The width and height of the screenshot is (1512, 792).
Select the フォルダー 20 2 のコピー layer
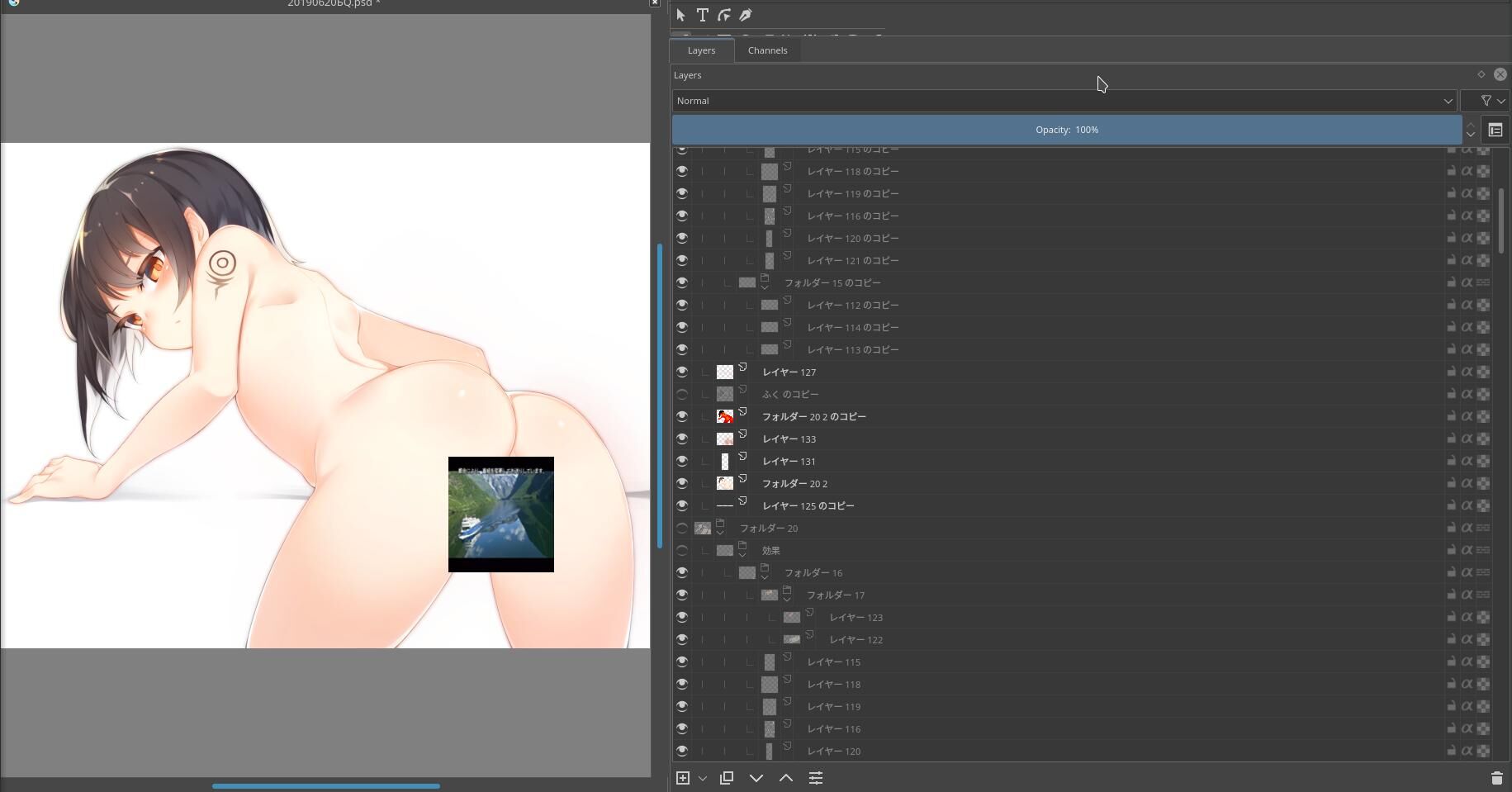tap(813, 417)
